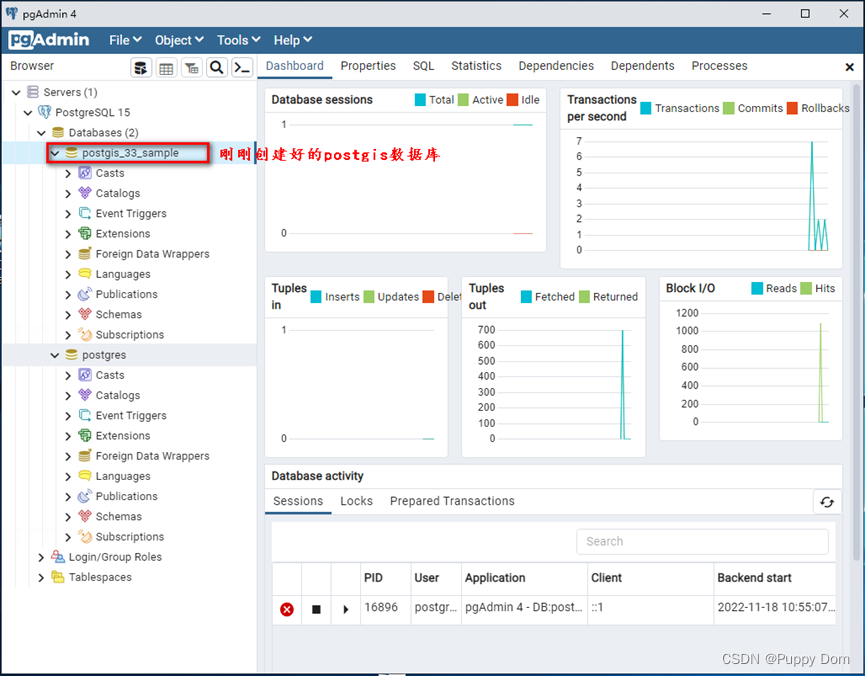Expand the Login/Group Roles node
The height and width of the screenshot is (676, 865).
[41, 557]
